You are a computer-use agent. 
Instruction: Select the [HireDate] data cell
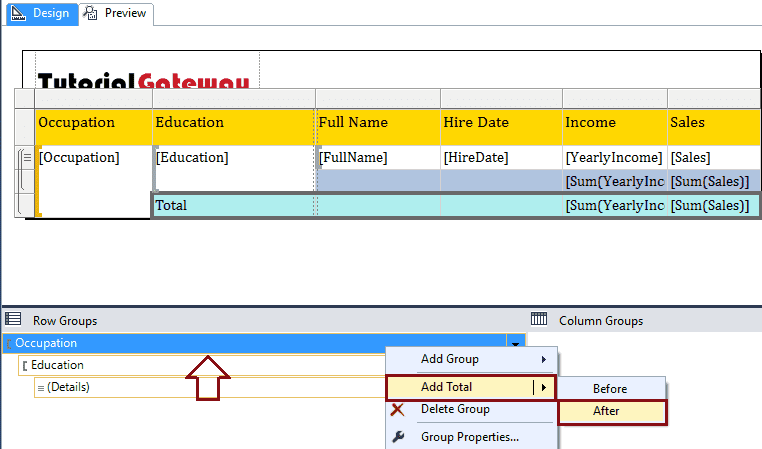[502, 157]
